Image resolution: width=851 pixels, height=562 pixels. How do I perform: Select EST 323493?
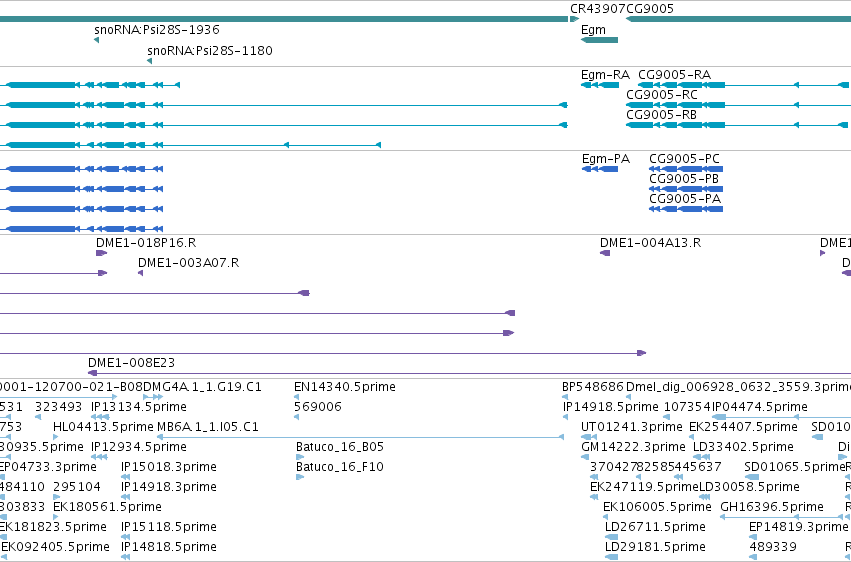[x=38, y=417]
